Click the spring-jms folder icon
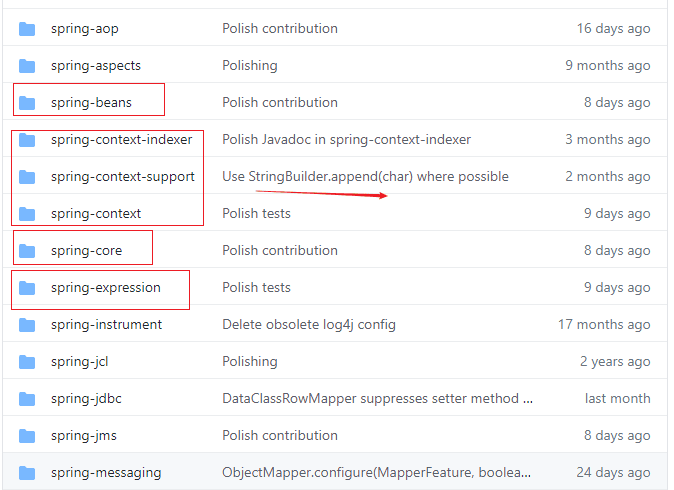Image resolution: width=674 pixels, height=490 pixels. [x=27, y=436]
